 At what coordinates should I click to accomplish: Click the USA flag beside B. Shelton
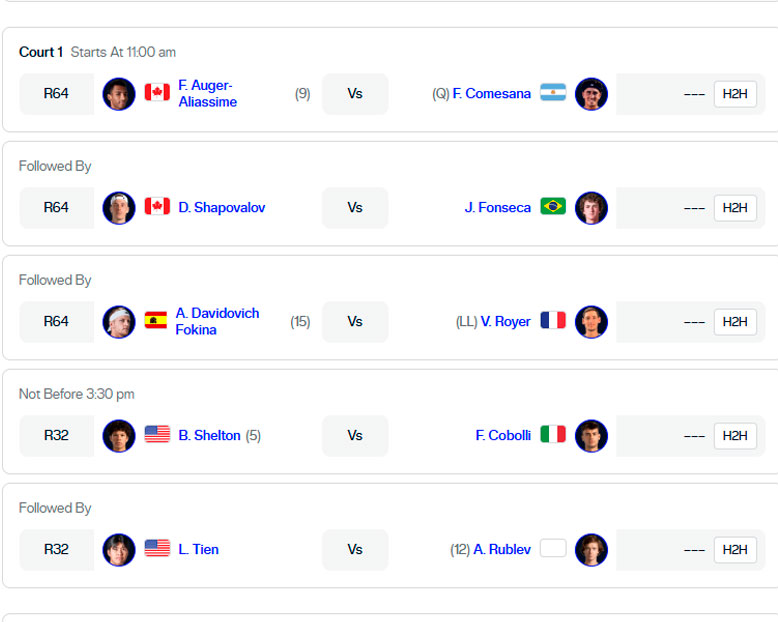coord(157,435)
